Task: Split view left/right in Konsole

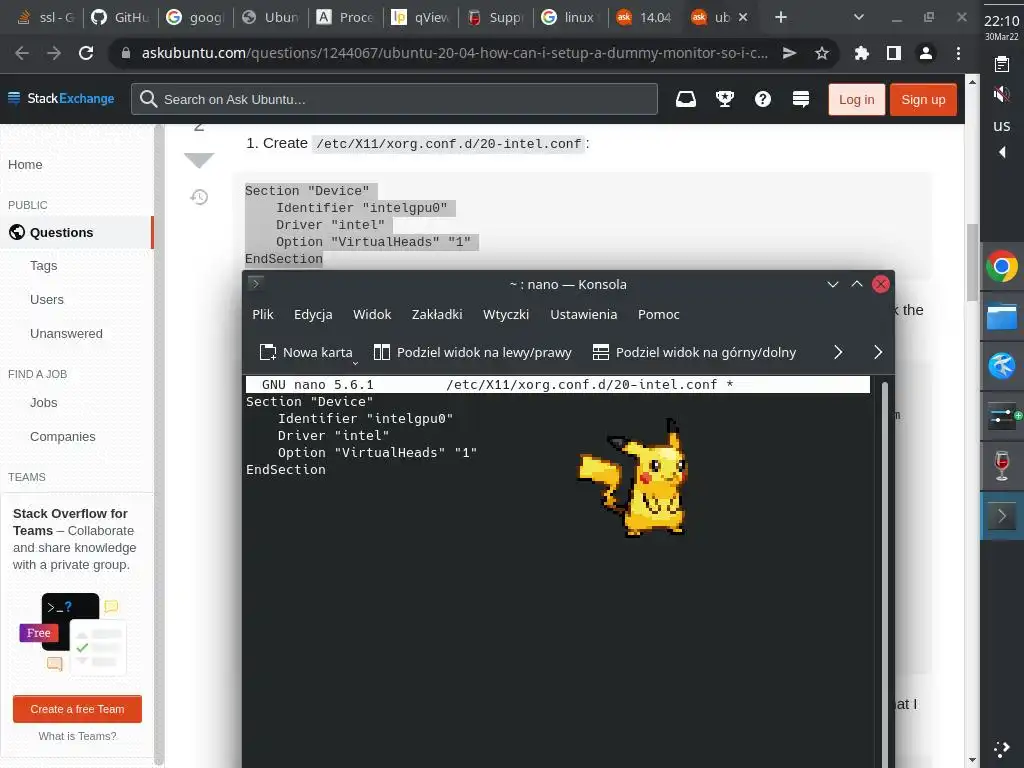Action: click(x=472, y=353)
